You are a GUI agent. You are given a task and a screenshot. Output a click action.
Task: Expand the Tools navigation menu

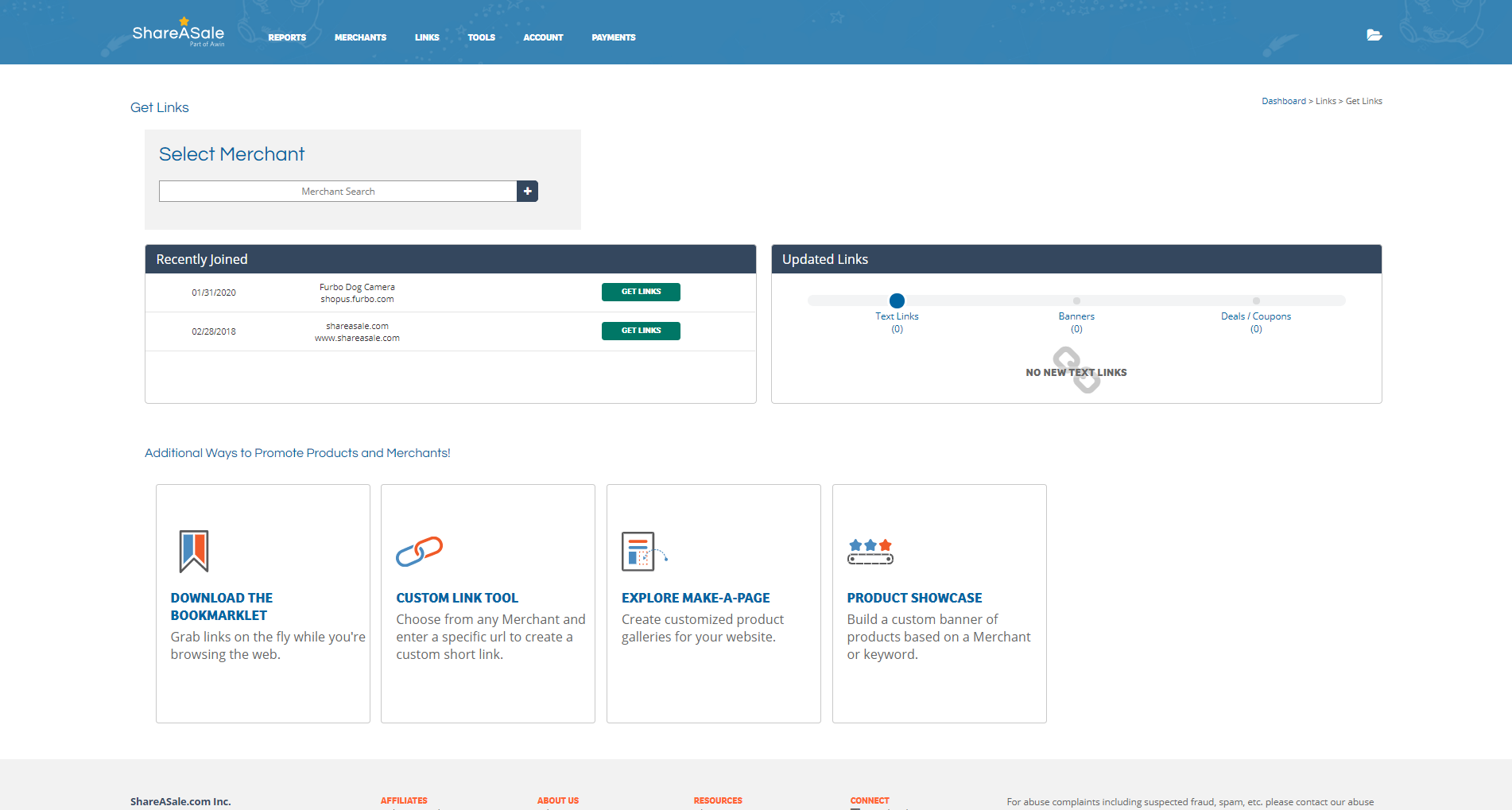pos(481,37)
